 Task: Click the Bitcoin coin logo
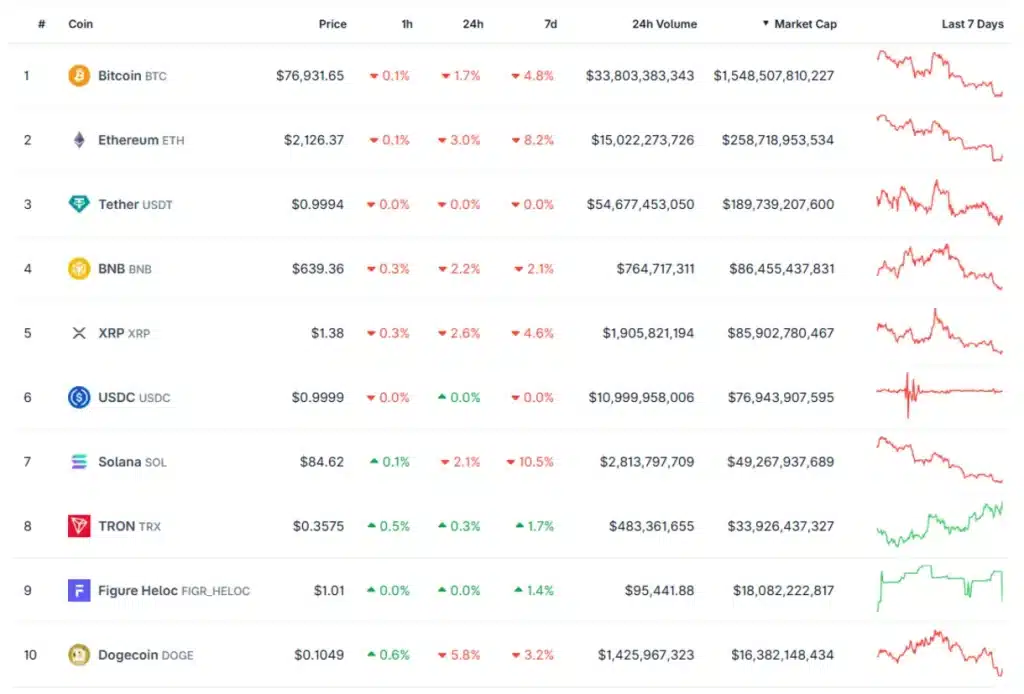[x=79, y=76]
